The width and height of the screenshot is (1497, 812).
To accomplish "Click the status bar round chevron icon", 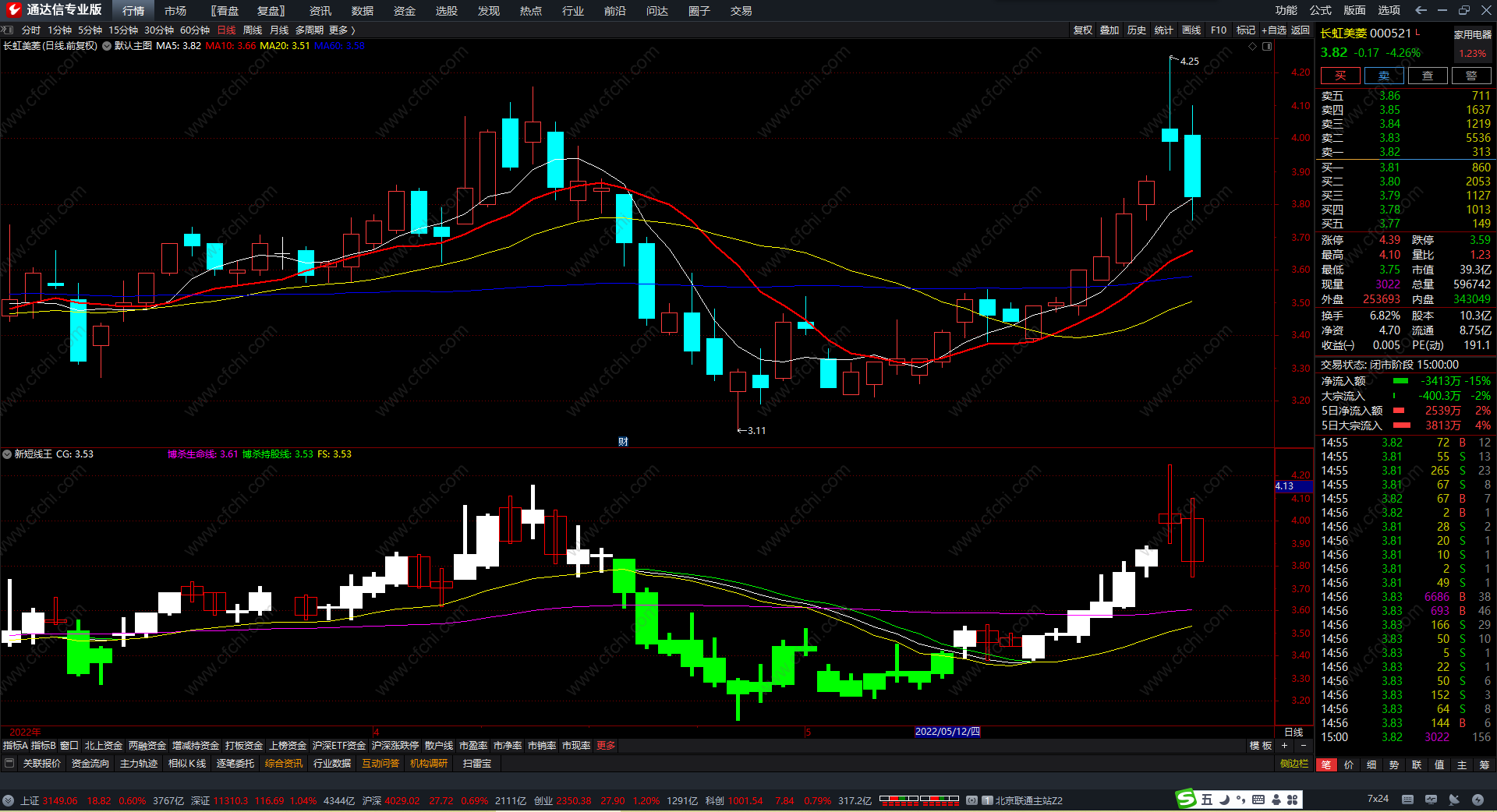I will [x=8, y=800].
